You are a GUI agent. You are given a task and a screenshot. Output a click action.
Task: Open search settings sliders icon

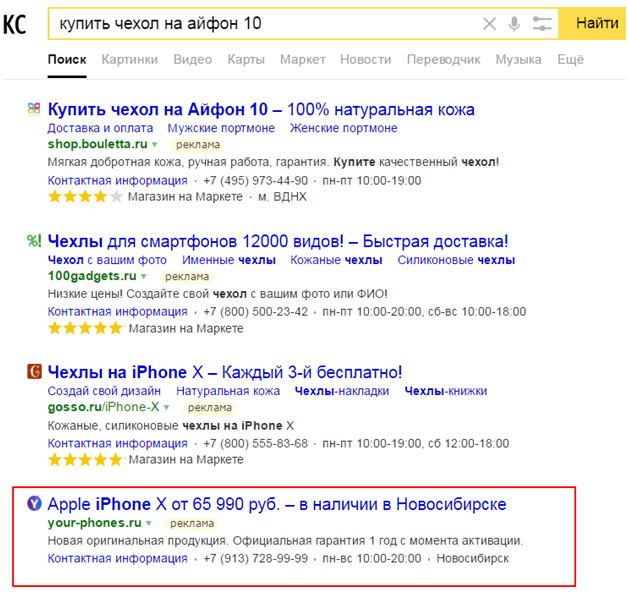[x=542, y=23]
